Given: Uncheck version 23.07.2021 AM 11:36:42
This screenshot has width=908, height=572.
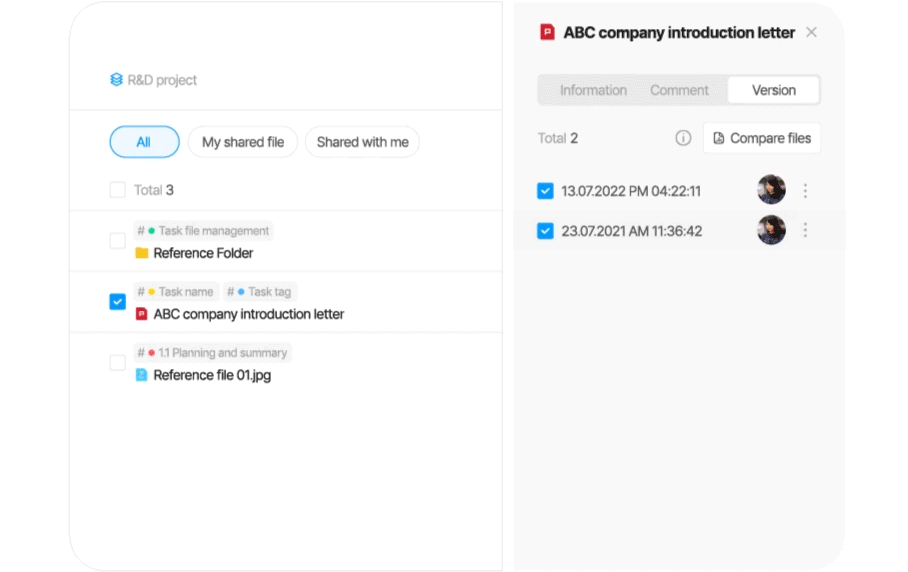Looking at the screenshot, I should click(x=545, y=231).
